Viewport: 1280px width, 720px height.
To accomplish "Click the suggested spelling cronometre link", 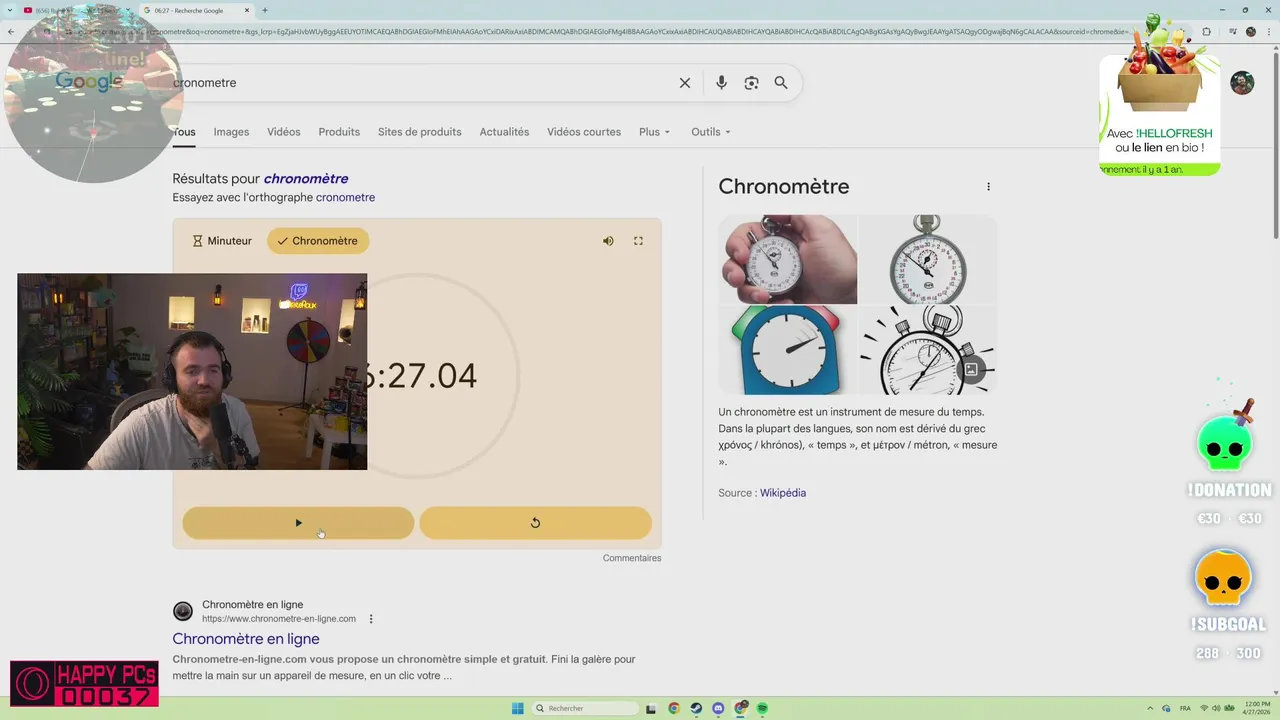I will tap(345, 198).
